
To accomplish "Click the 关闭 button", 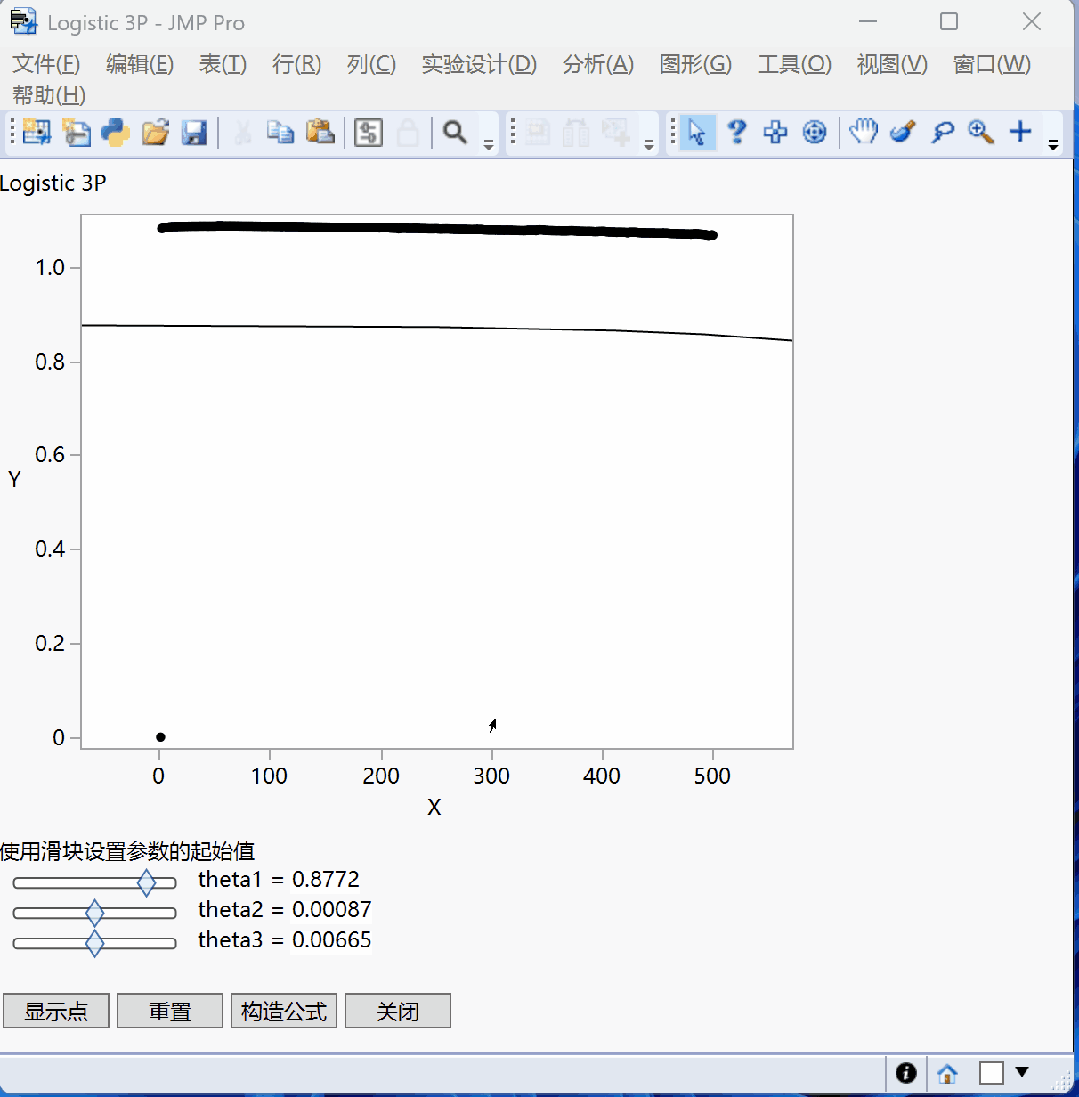I will coord(398,1011).
